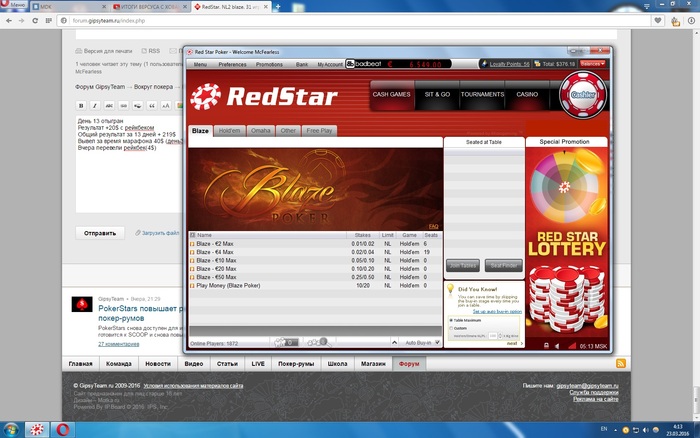Open the Menu item in Red Star
The image size is (700, 438).
200,64
